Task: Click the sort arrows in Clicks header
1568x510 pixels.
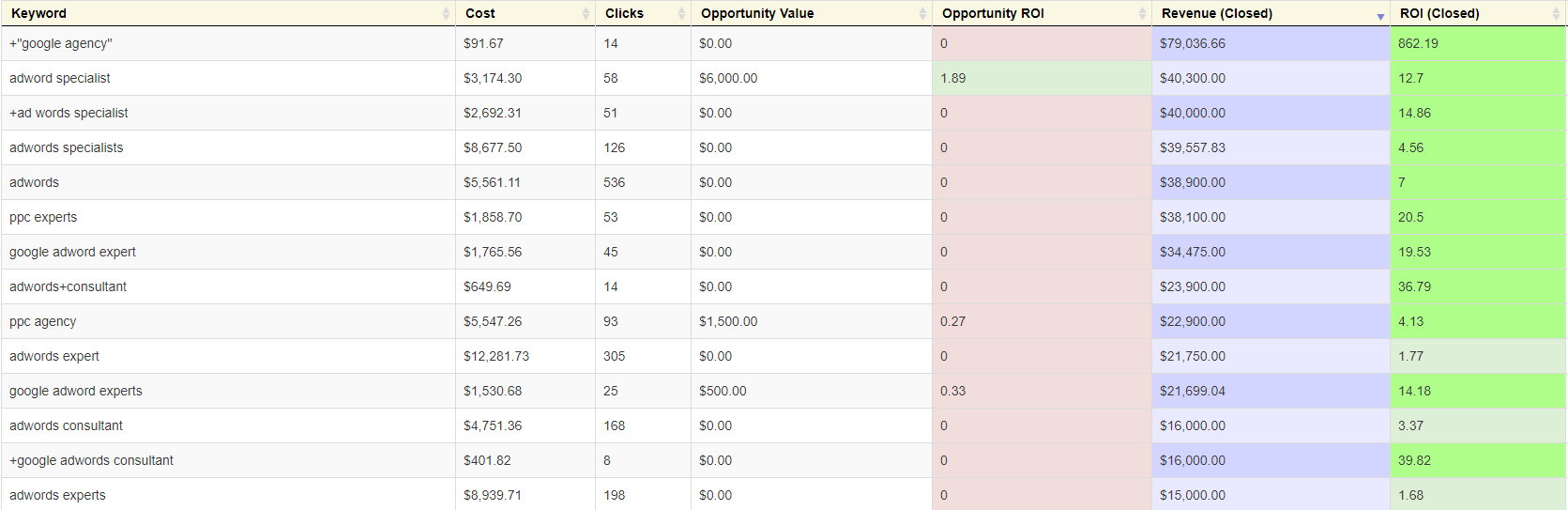Action: pos(681,13)
